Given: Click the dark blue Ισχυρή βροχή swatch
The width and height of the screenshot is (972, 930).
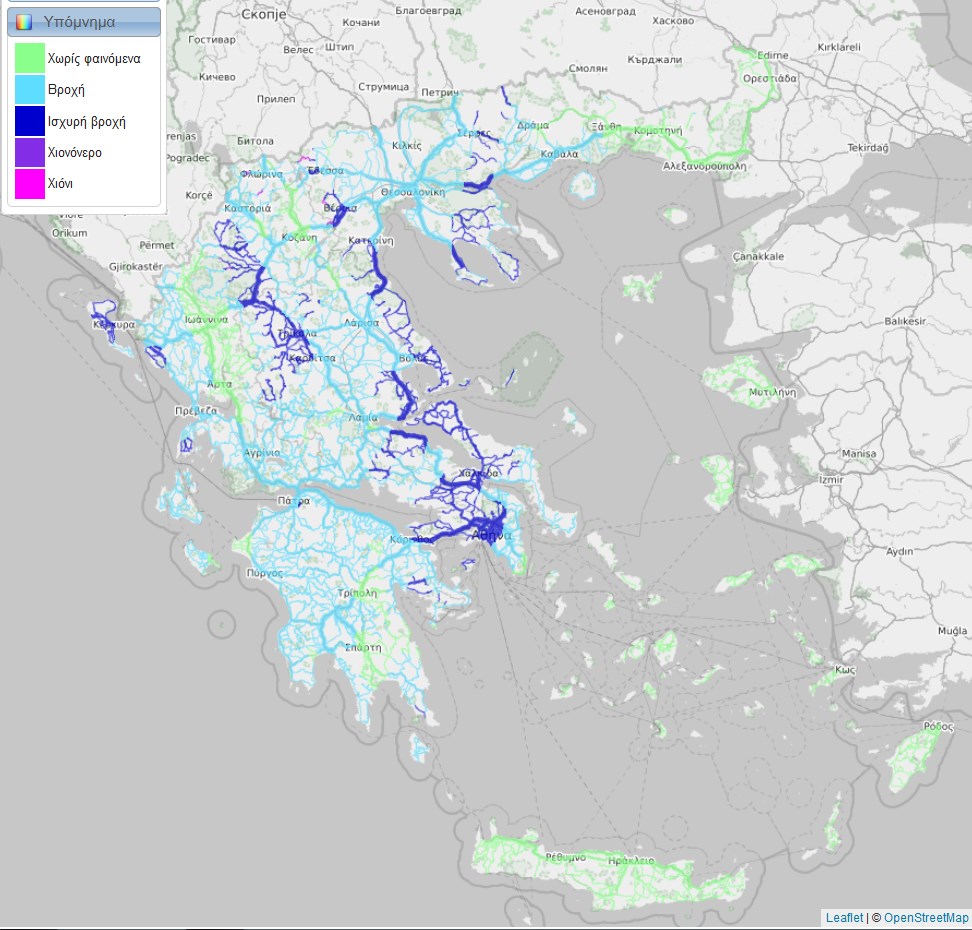Looking at the screenshot, I should [30, 121].
